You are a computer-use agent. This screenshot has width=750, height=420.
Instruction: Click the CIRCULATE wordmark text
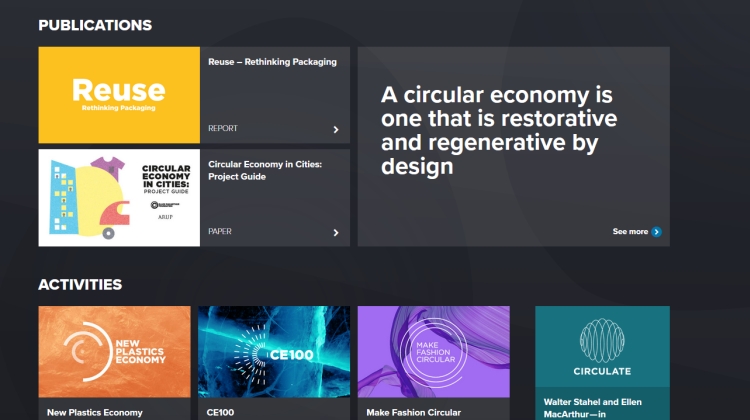pyautogui.click(x=602, y=371)
